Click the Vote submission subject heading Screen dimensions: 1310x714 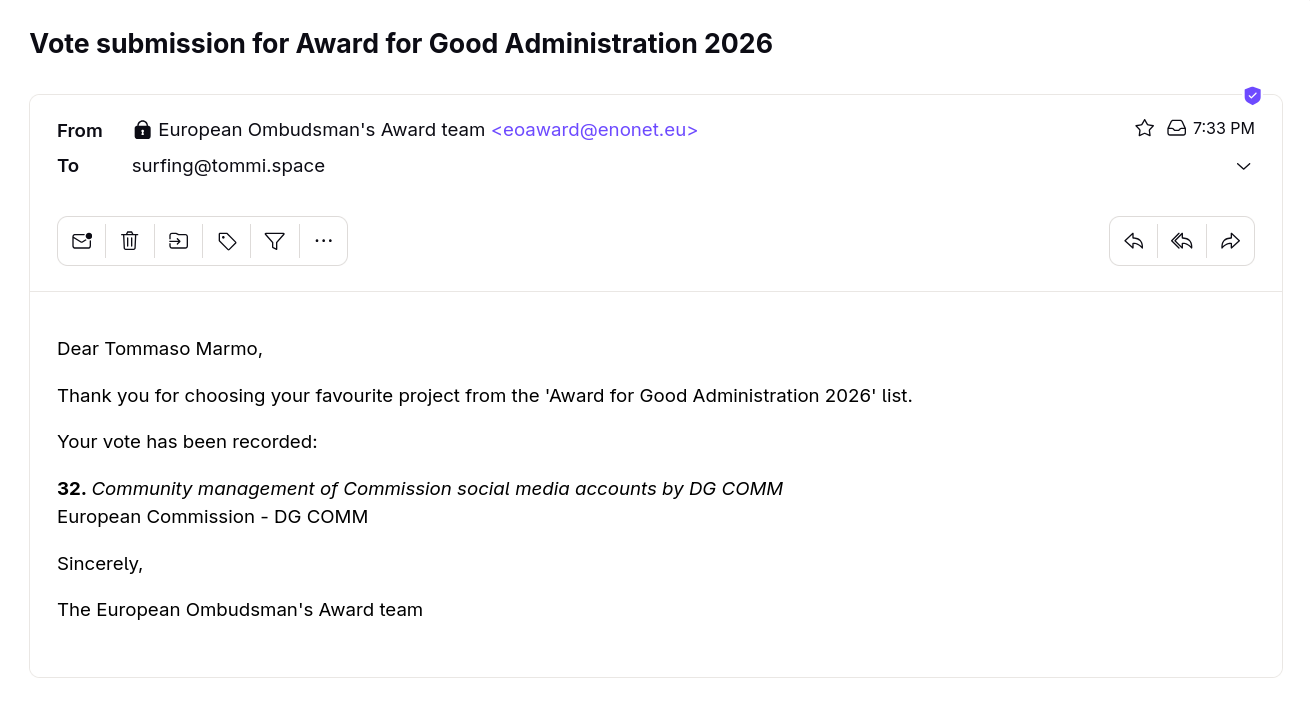[x=401, y=44]
